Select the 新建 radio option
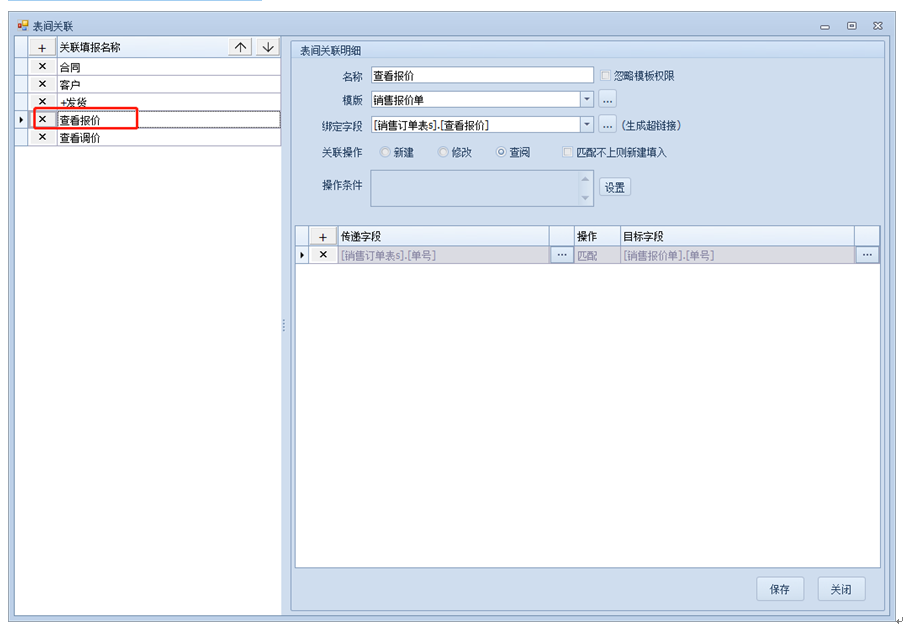This screenshot has width=904, height=629. (386, 153)
